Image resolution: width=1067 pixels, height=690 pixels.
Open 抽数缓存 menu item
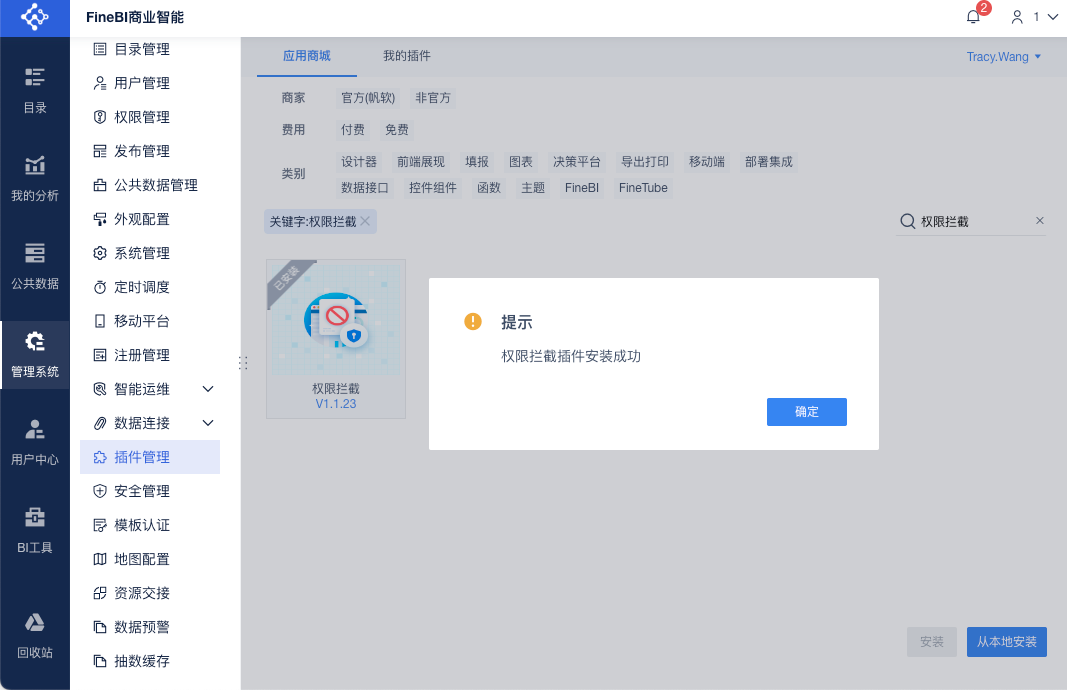pos(150,661)
